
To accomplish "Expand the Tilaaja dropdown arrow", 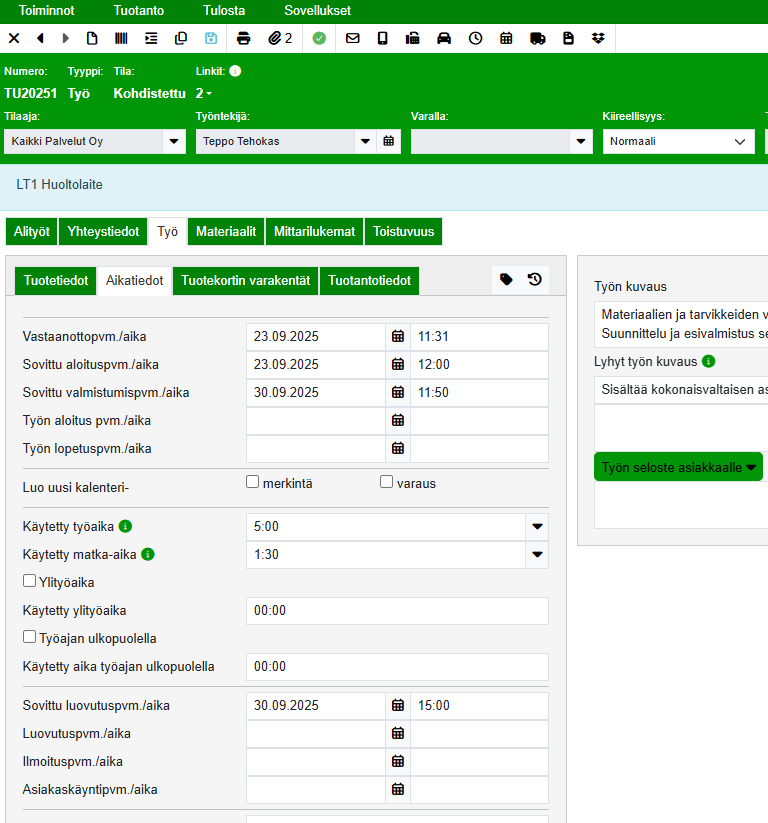I will [x=175, y=142].
